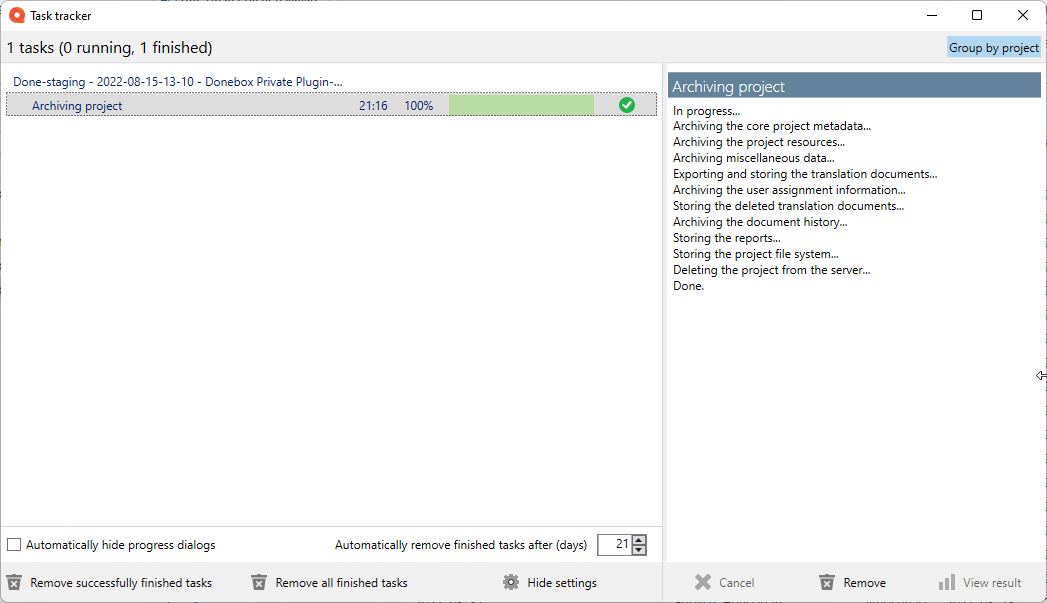Click the Task tracker app icon
Screen dimensions: 1047x603
pos(16,15)
